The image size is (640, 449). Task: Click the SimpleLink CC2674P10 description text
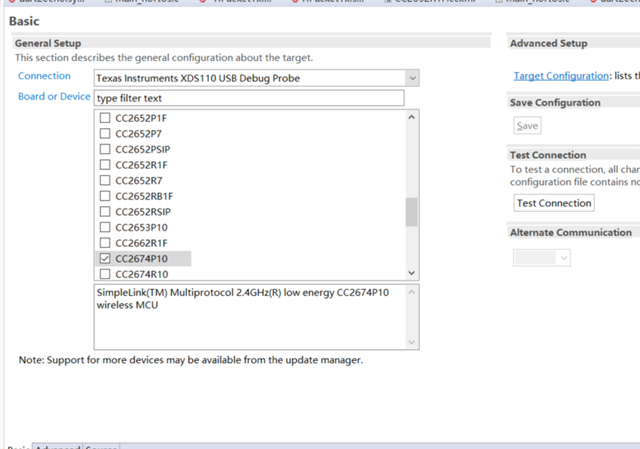point(242,299)
